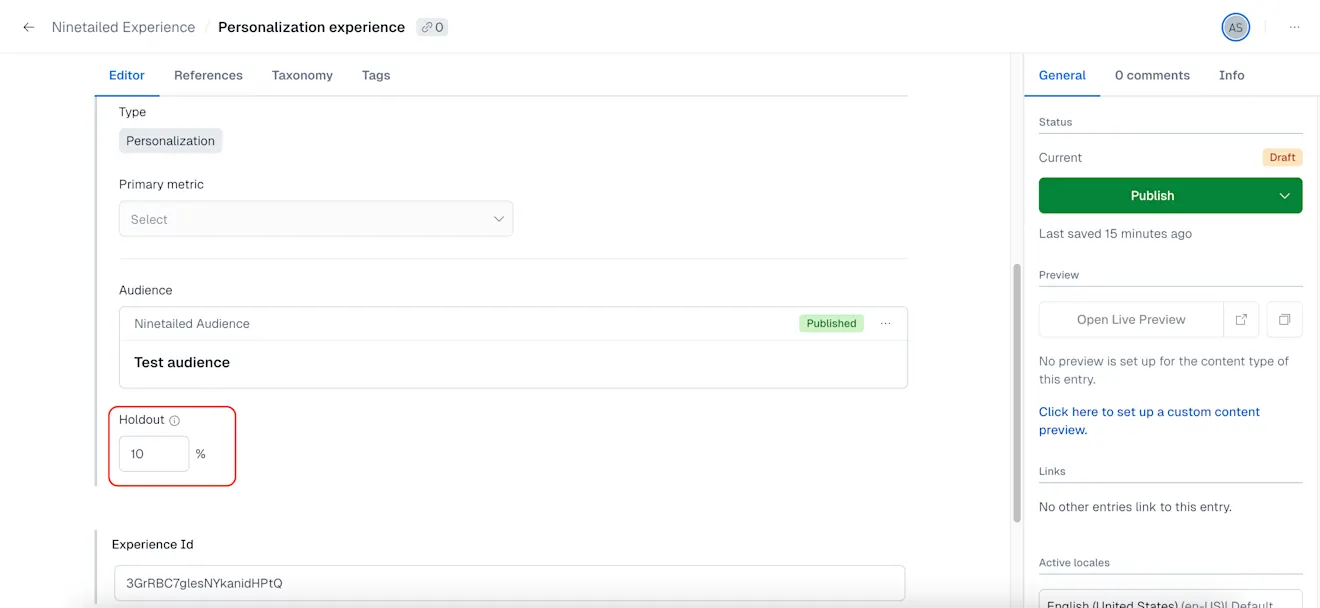This screenshot has height=608, width=1320.
Task: Open the 0 comments tab
Action: click(1152, 74)
